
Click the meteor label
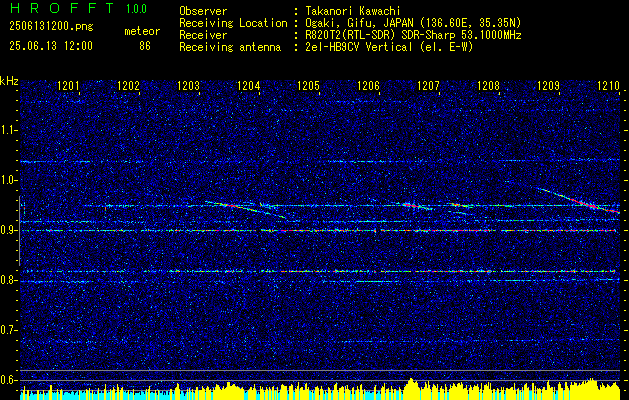point(142,31)
